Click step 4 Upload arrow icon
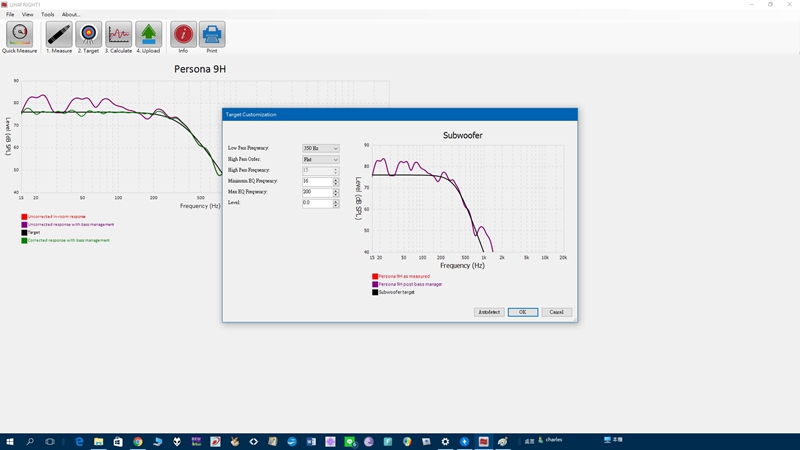This screenshot has height=450, width=800. click(148, 35)
